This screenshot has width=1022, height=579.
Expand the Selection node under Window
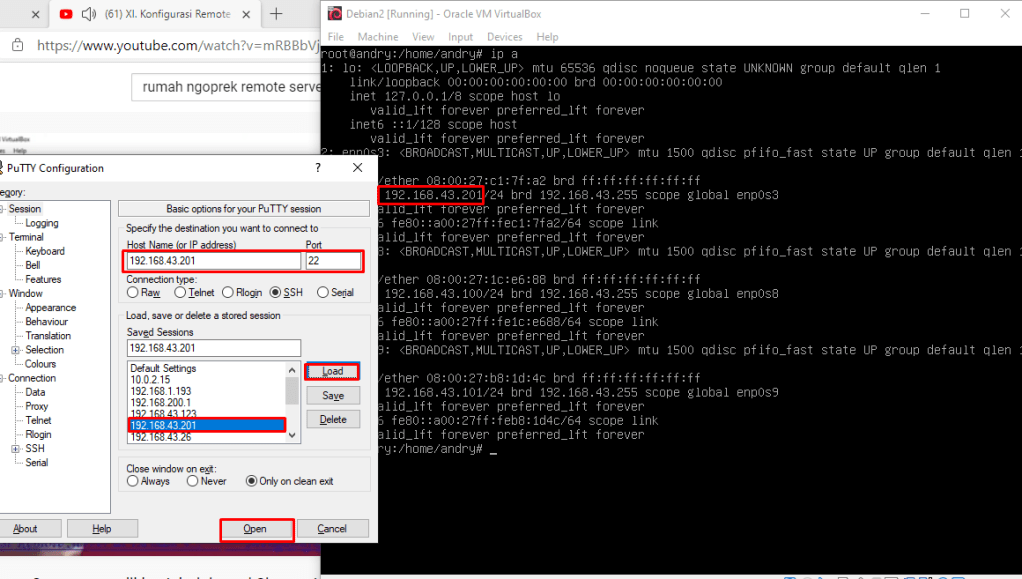(x=16, y=350)
